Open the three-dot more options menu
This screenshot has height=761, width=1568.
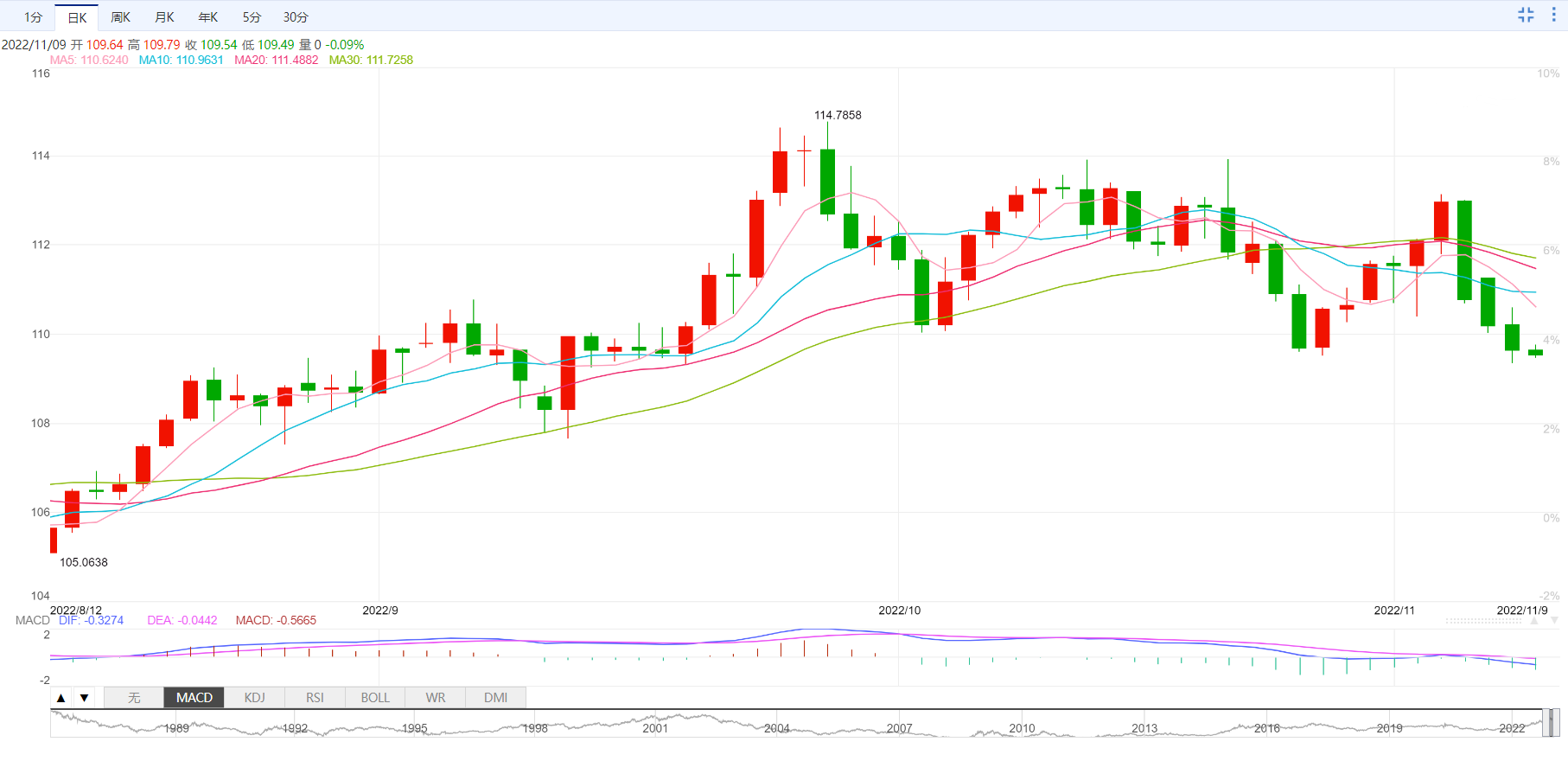(x=1553, y=15)
